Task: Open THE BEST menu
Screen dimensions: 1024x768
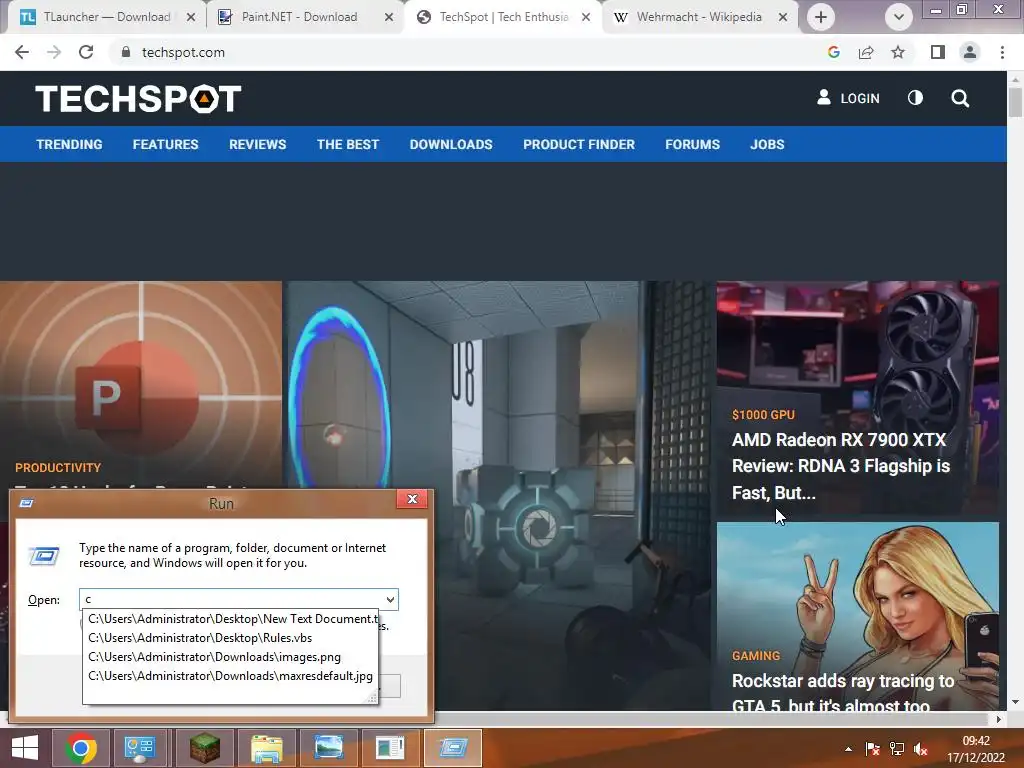Action: pos(348,144)
